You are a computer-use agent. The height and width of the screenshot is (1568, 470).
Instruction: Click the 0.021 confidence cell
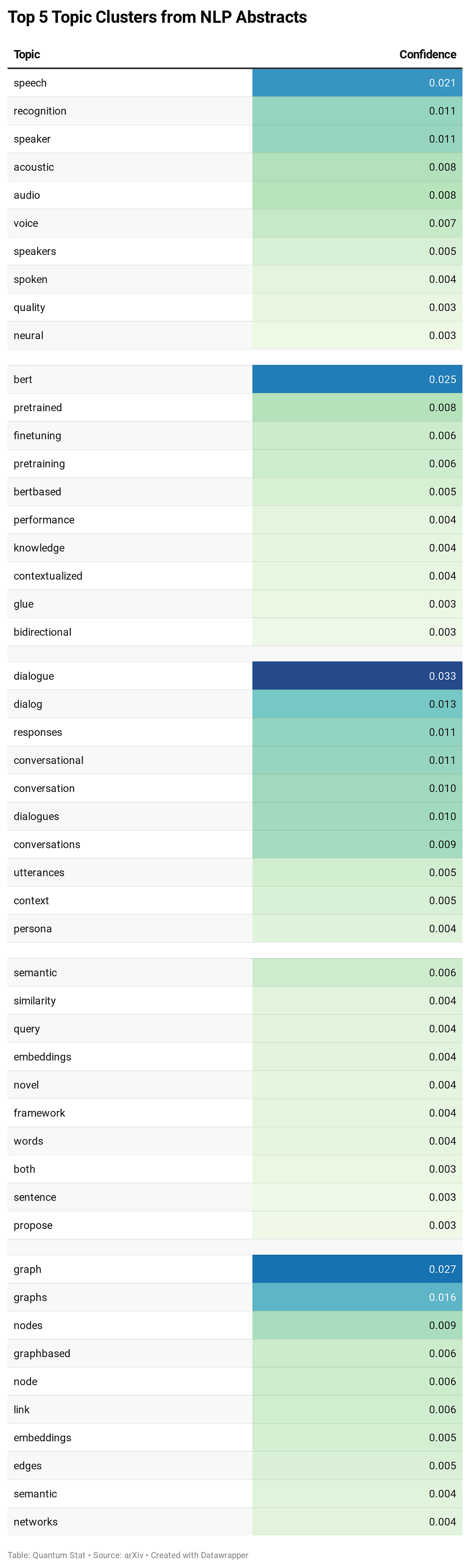click(442, 83)
